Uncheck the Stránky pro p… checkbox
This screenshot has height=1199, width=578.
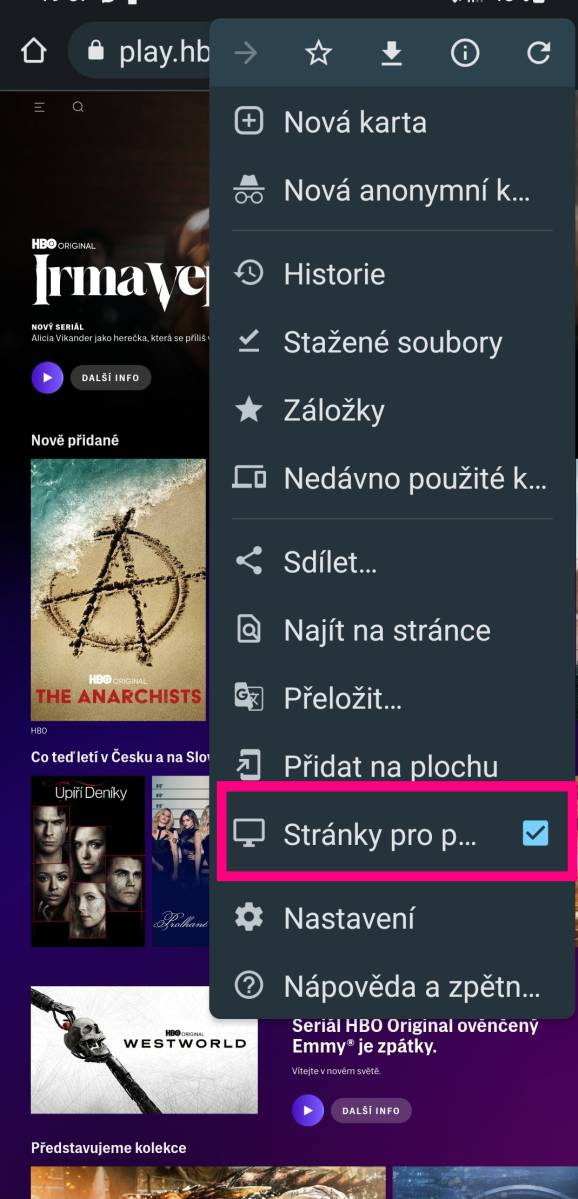point(535,833)
